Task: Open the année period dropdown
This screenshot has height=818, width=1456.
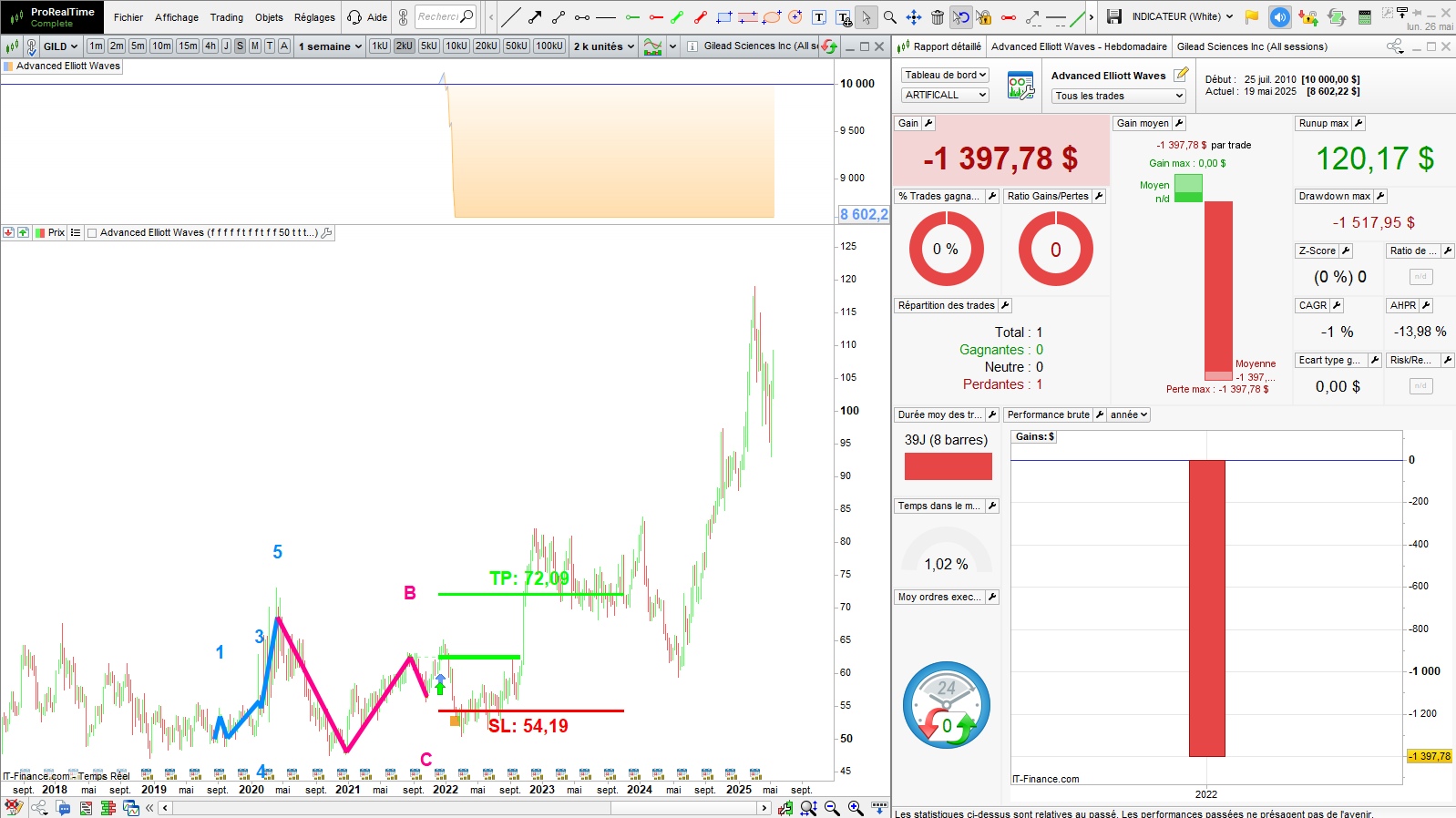Action: click(1130, 414)
